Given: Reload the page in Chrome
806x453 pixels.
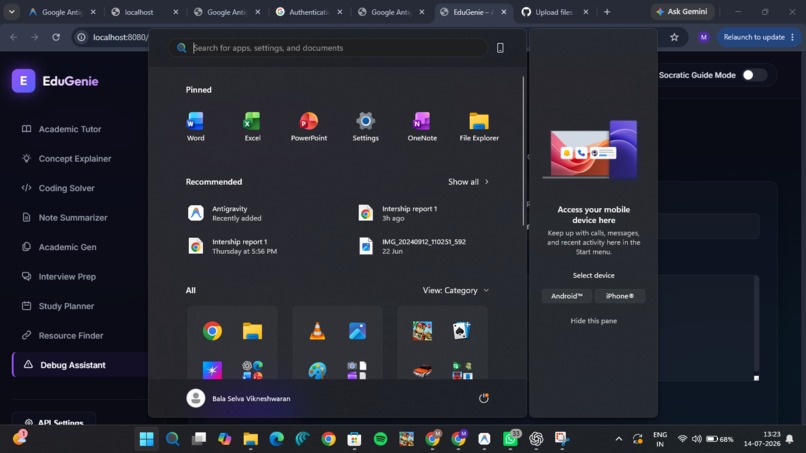Looking at the screenshot, I should (56, 37).
